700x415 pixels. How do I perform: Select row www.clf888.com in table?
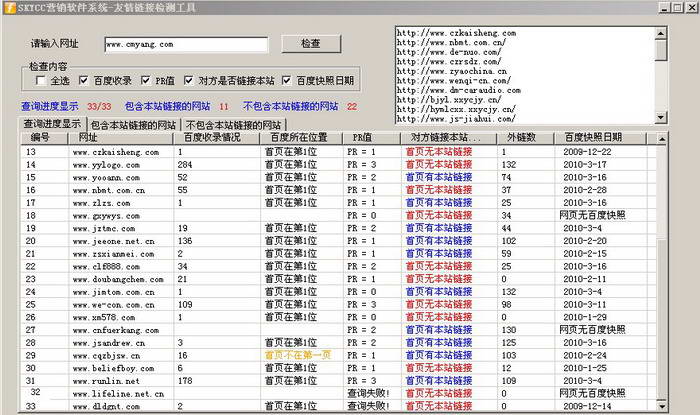pos(338,266)
